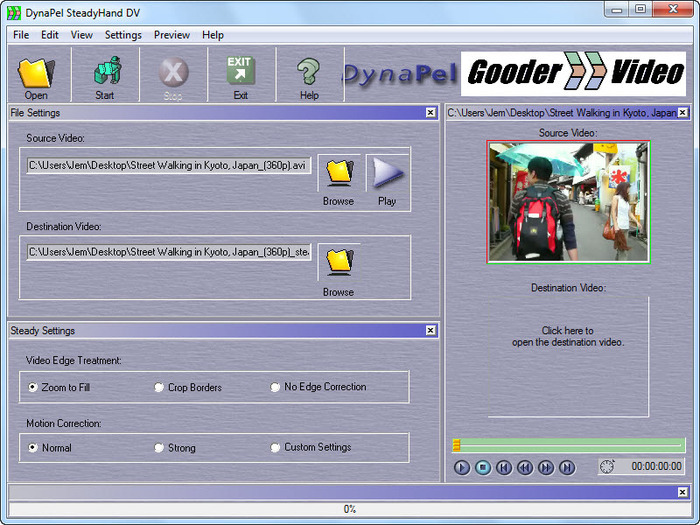Open the Settings menu
This screenshot has height=525, width=700.
[x=123, y=35]
